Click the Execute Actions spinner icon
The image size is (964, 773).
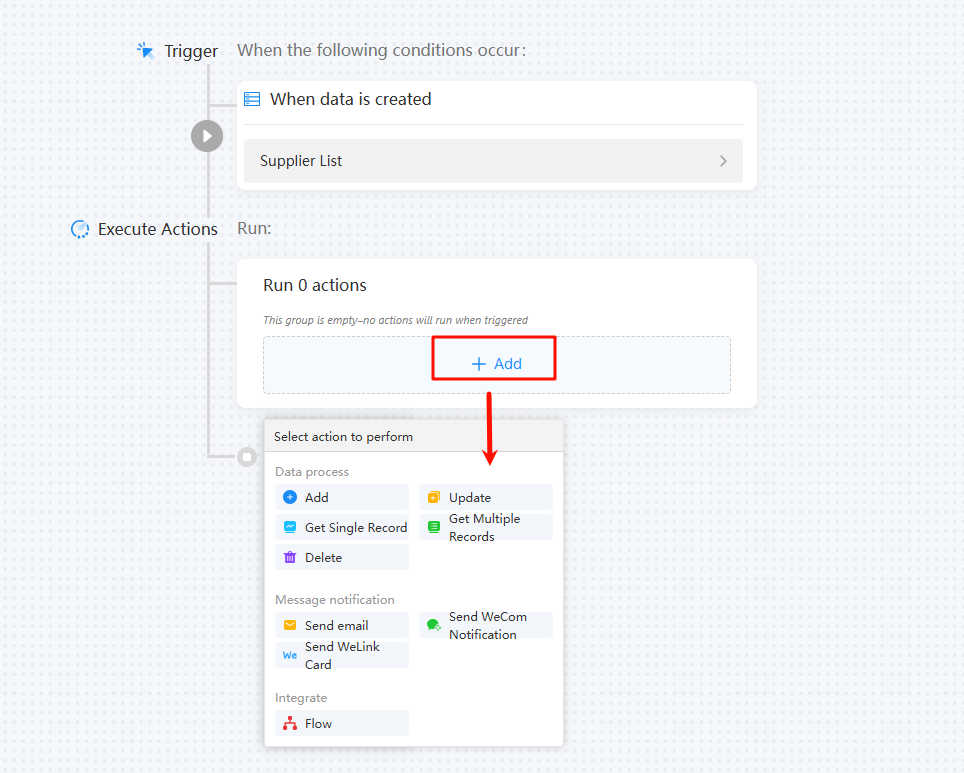tap(80, 229)
